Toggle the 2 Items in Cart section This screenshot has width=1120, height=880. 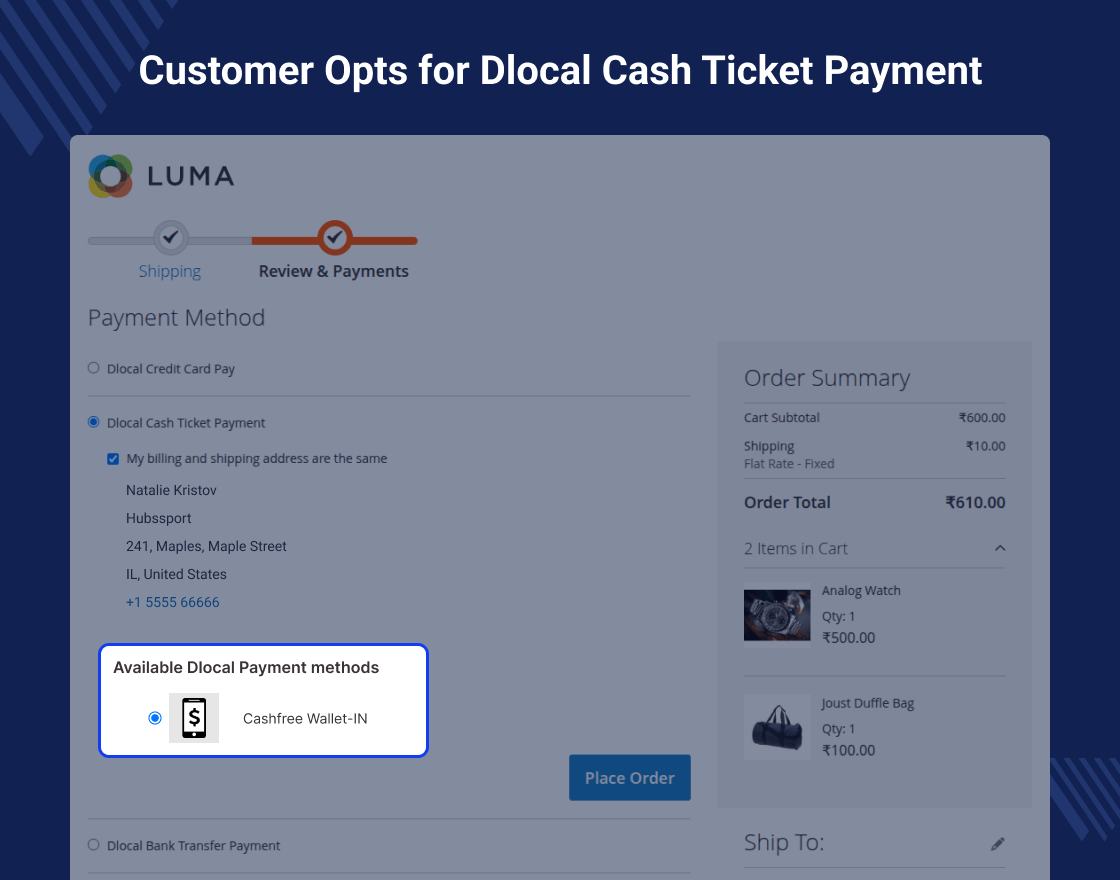click(796, 548)
